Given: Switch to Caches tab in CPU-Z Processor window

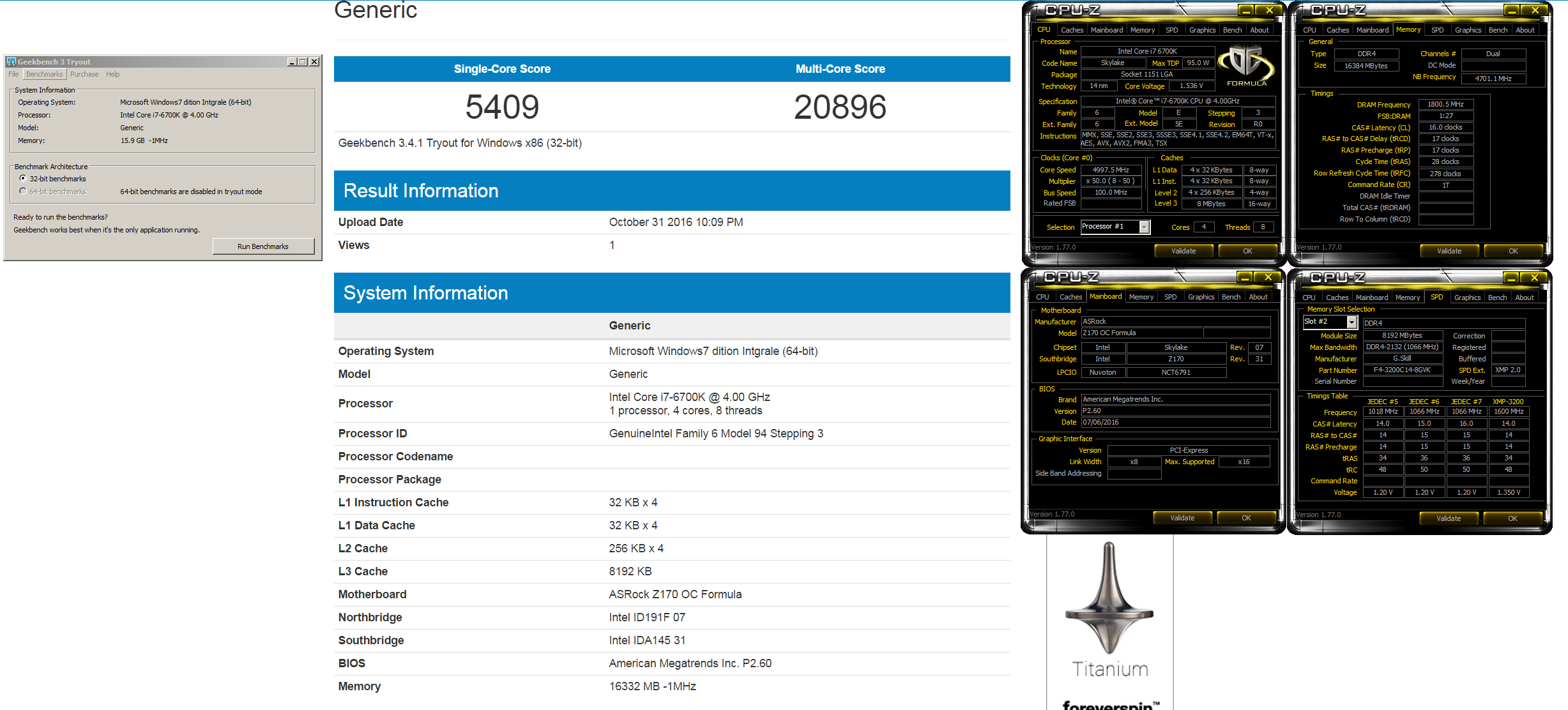Looking at the screenshot, I should [x=1072, y=30].
